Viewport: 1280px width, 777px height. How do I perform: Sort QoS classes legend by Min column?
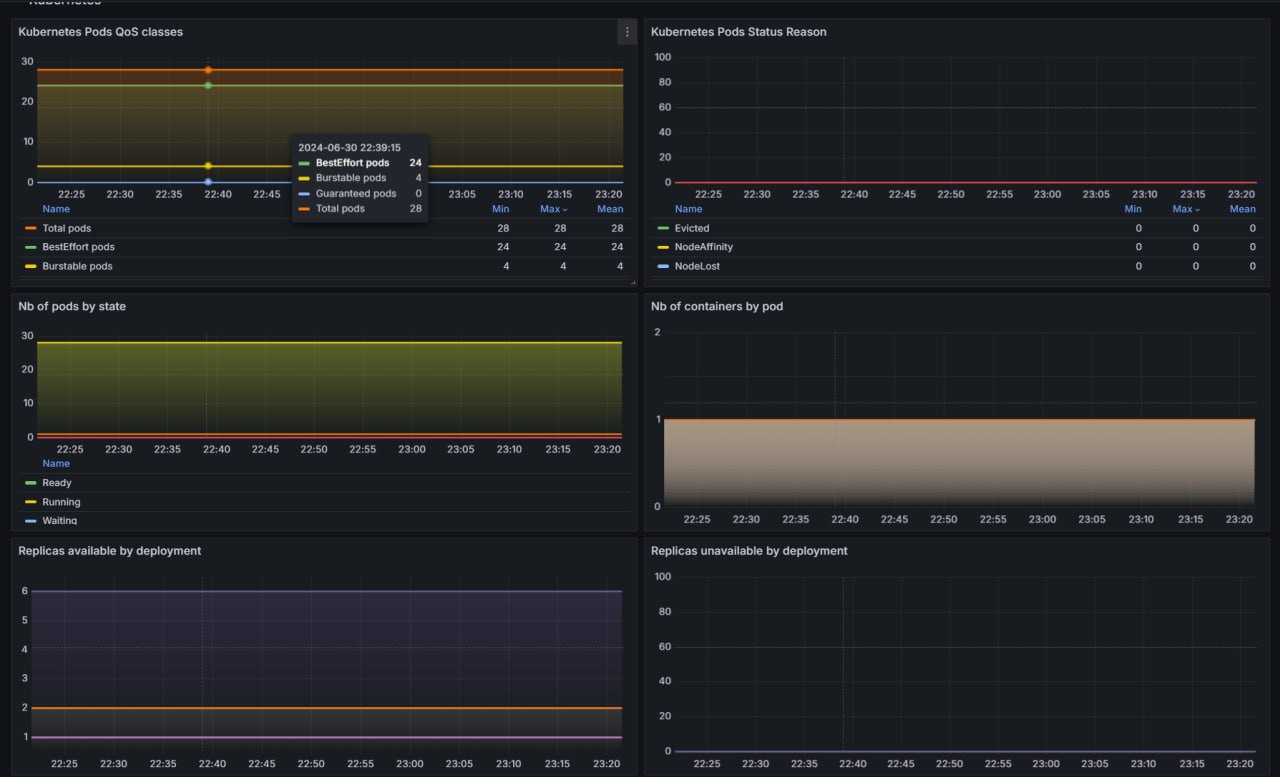click(x=501, y=209)
